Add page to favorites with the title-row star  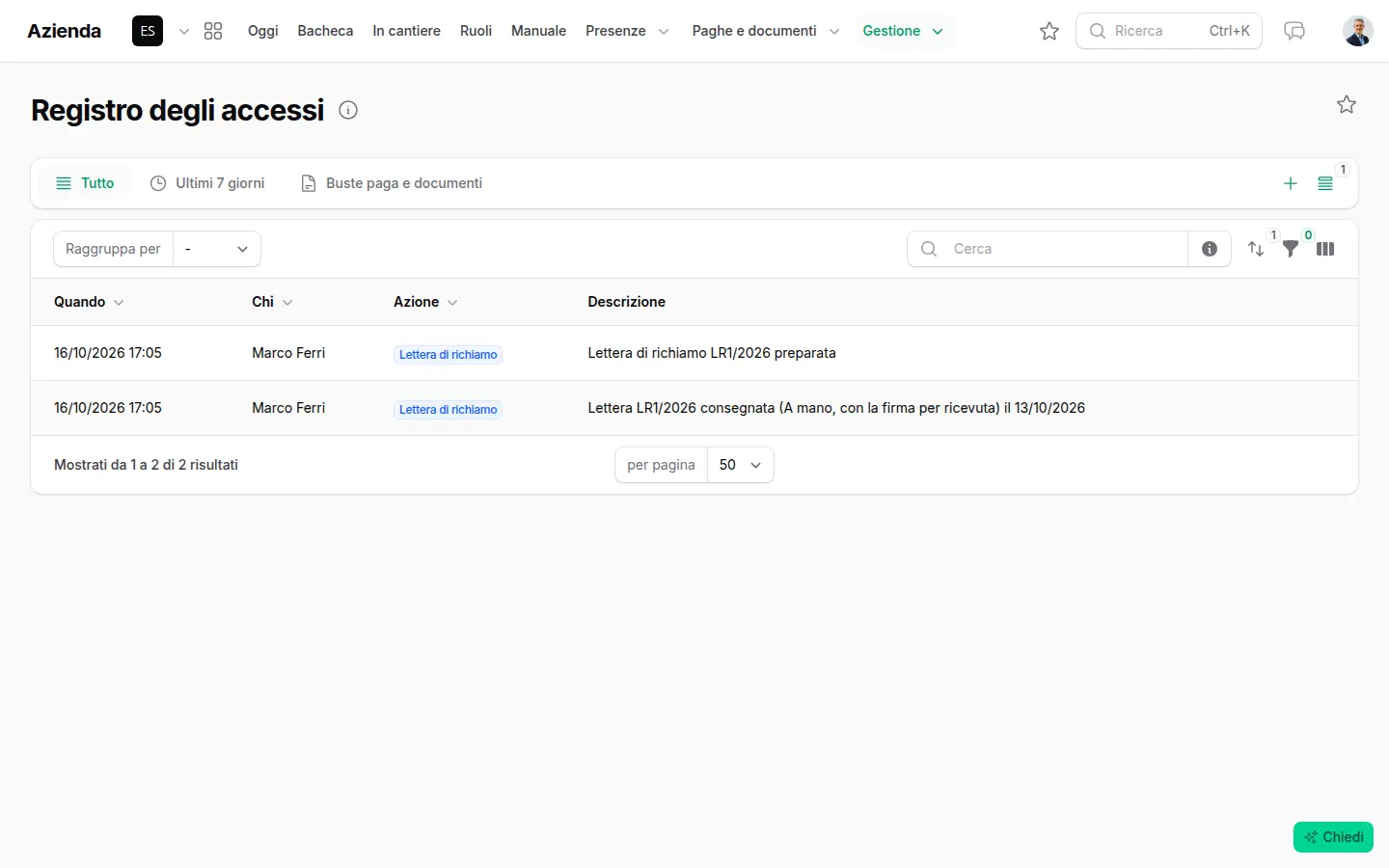[x=1347, y=104]
